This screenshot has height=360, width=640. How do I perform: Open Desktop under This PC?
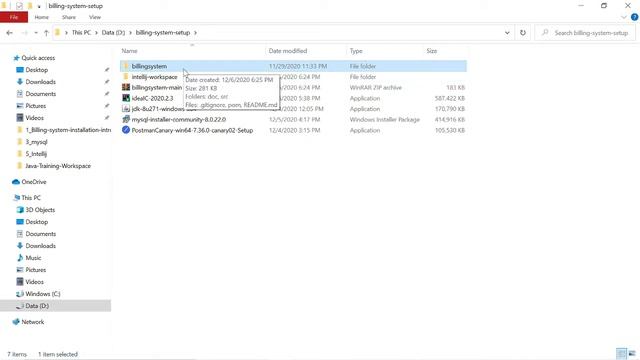[37, 222]
